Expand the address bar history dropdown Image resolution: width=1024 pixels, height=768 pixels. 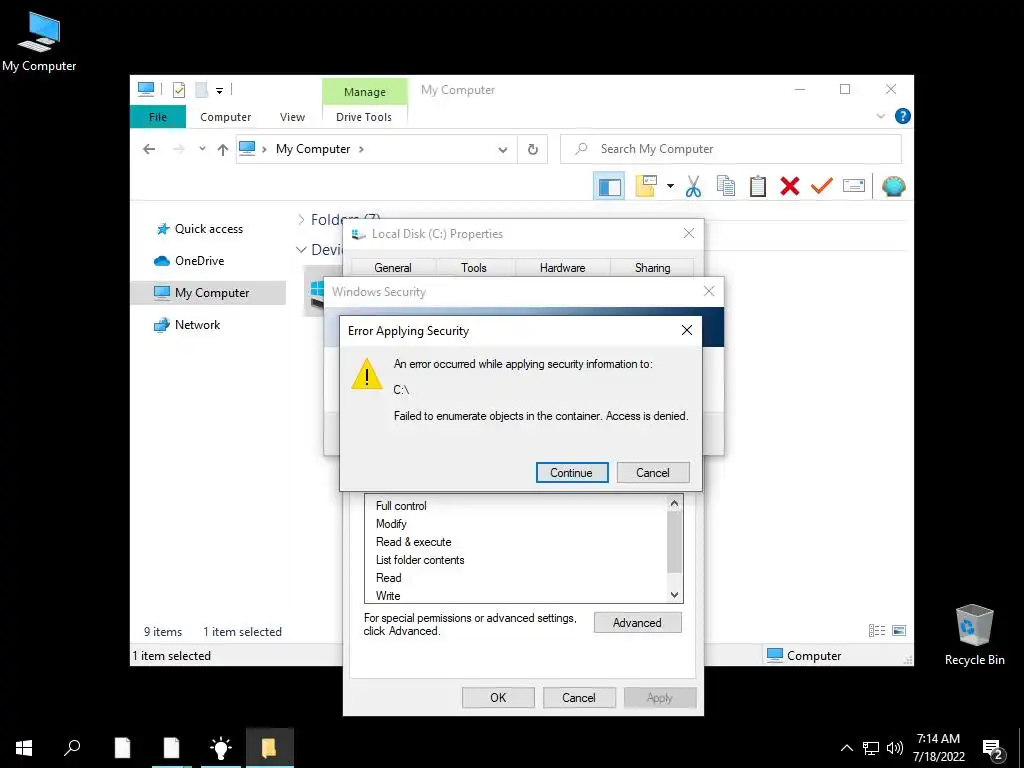[502, 150]
